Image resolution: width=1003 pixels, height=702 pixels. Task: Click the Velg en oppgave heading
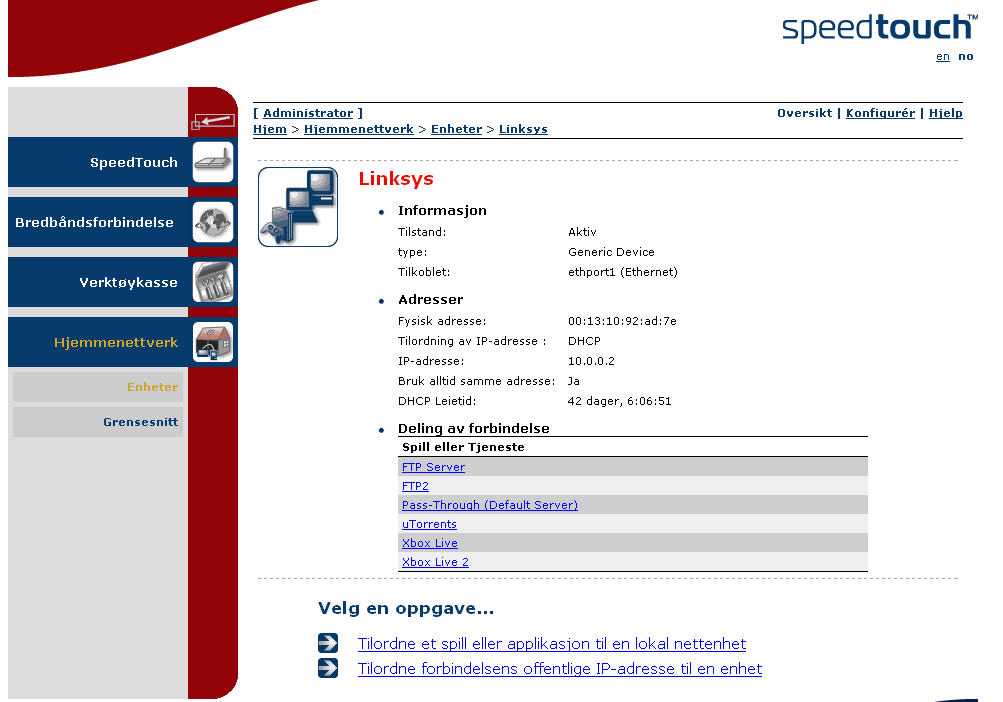click(406, 608)
